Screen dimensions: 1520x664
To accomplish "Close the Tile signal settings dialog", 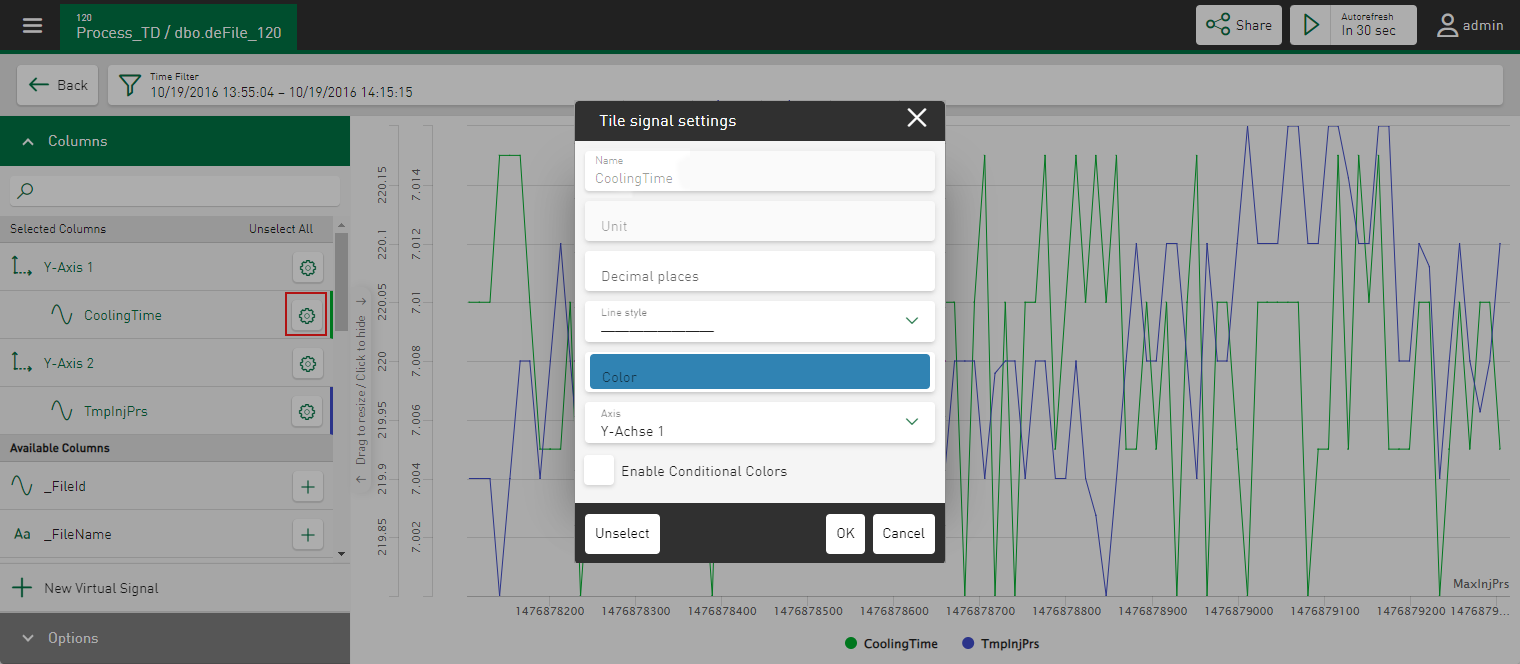I will [916, 119].
